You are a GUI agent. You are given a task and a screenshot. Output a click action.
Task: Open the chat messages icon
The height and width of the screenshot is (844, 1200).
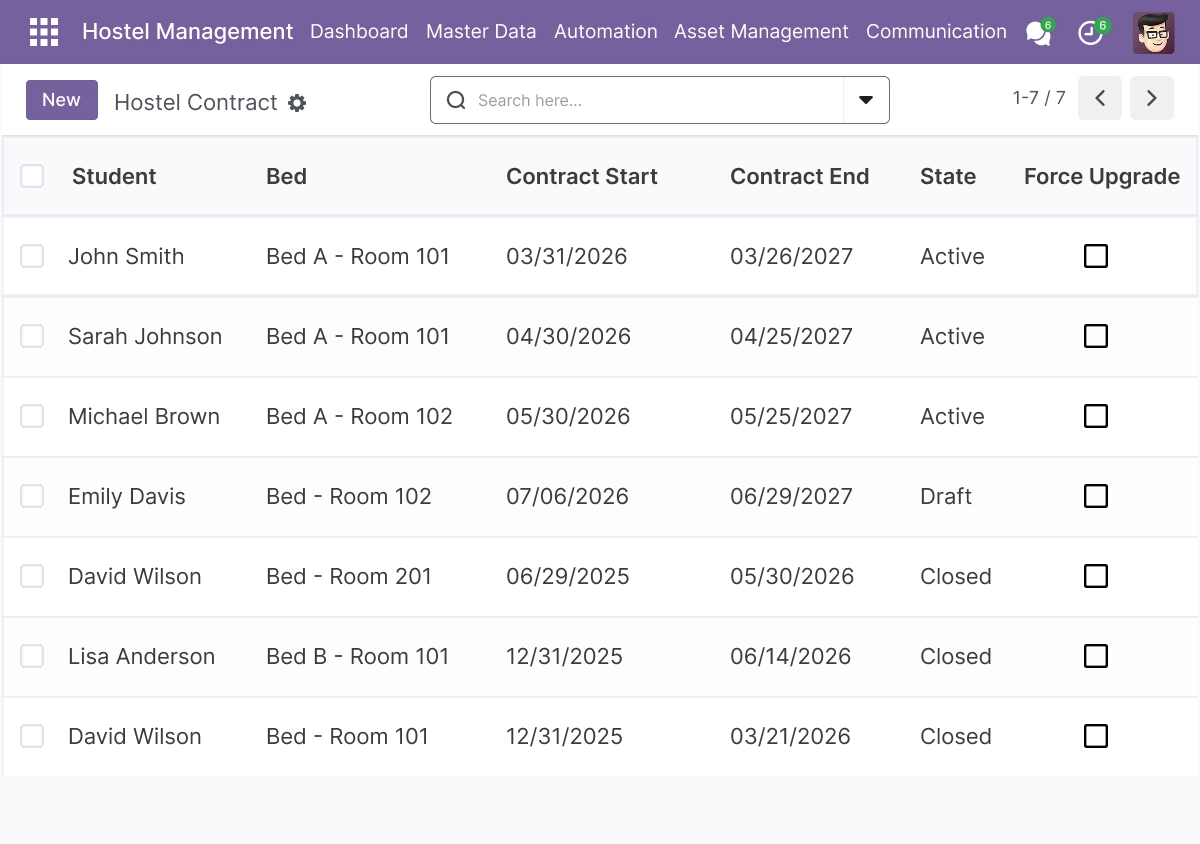pos(1039,33)
